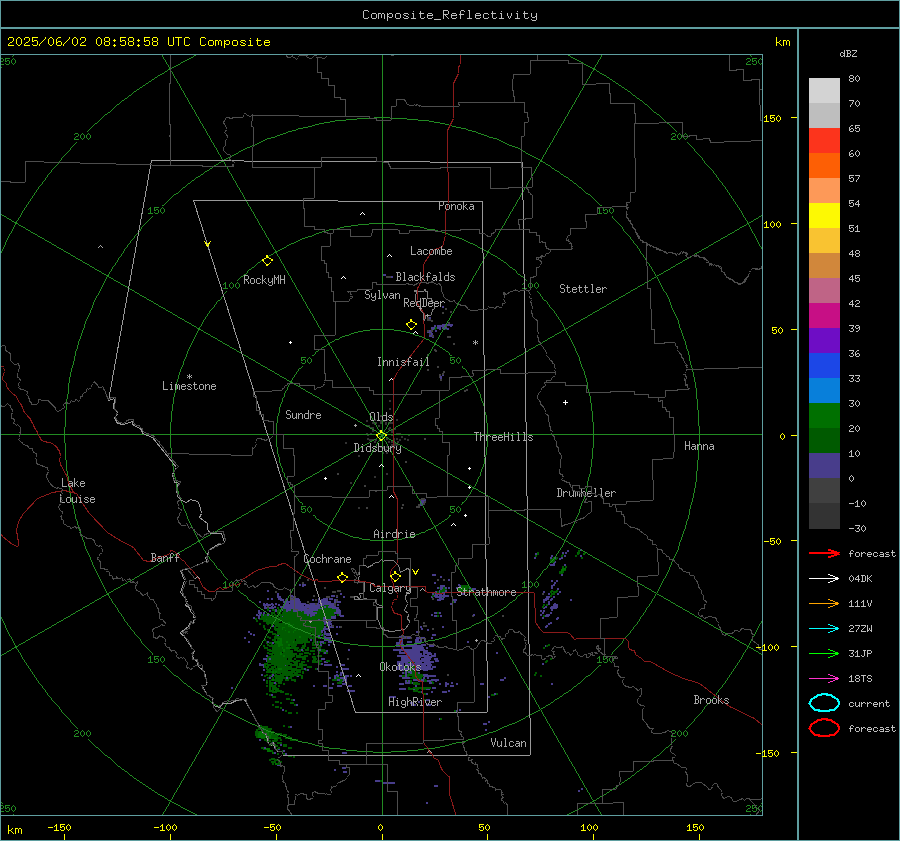The width and height of the screenshot is (900, 841).
Task: Select the Okotoks label
Action: (400, 666)
